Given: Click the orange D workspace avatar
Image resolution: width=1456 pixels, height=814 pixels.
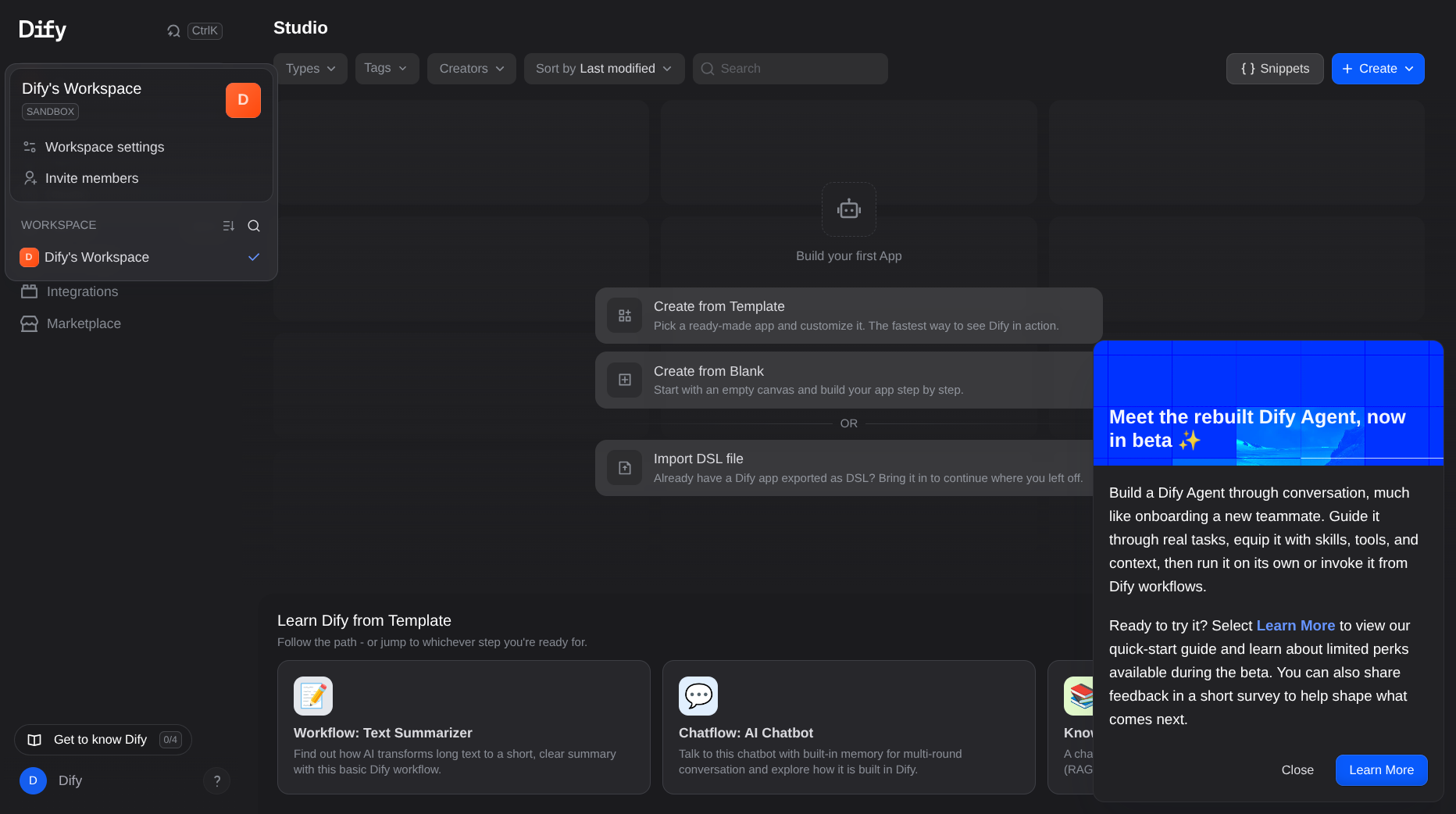Looking at the screenshot, I should (243, 100).
